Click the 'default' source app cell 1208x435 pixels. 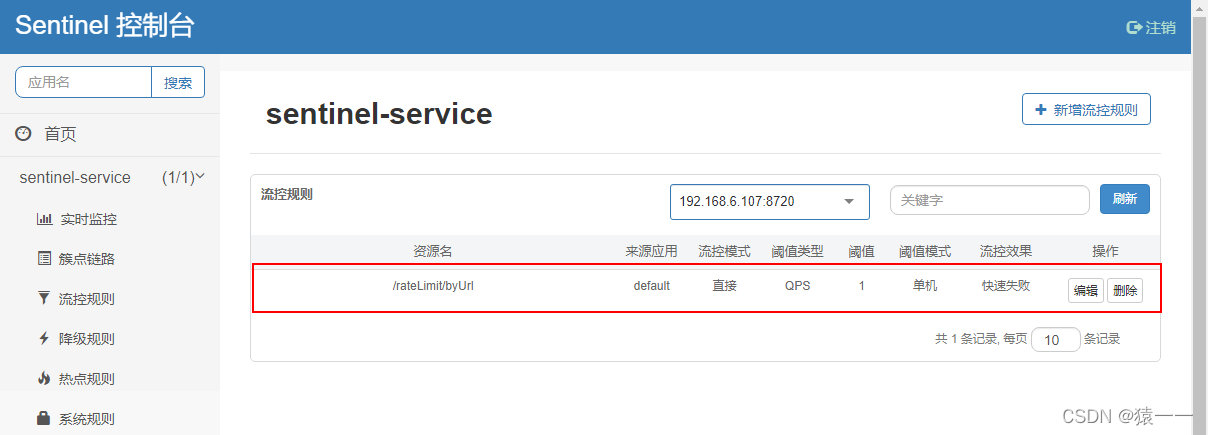point(652,286)
